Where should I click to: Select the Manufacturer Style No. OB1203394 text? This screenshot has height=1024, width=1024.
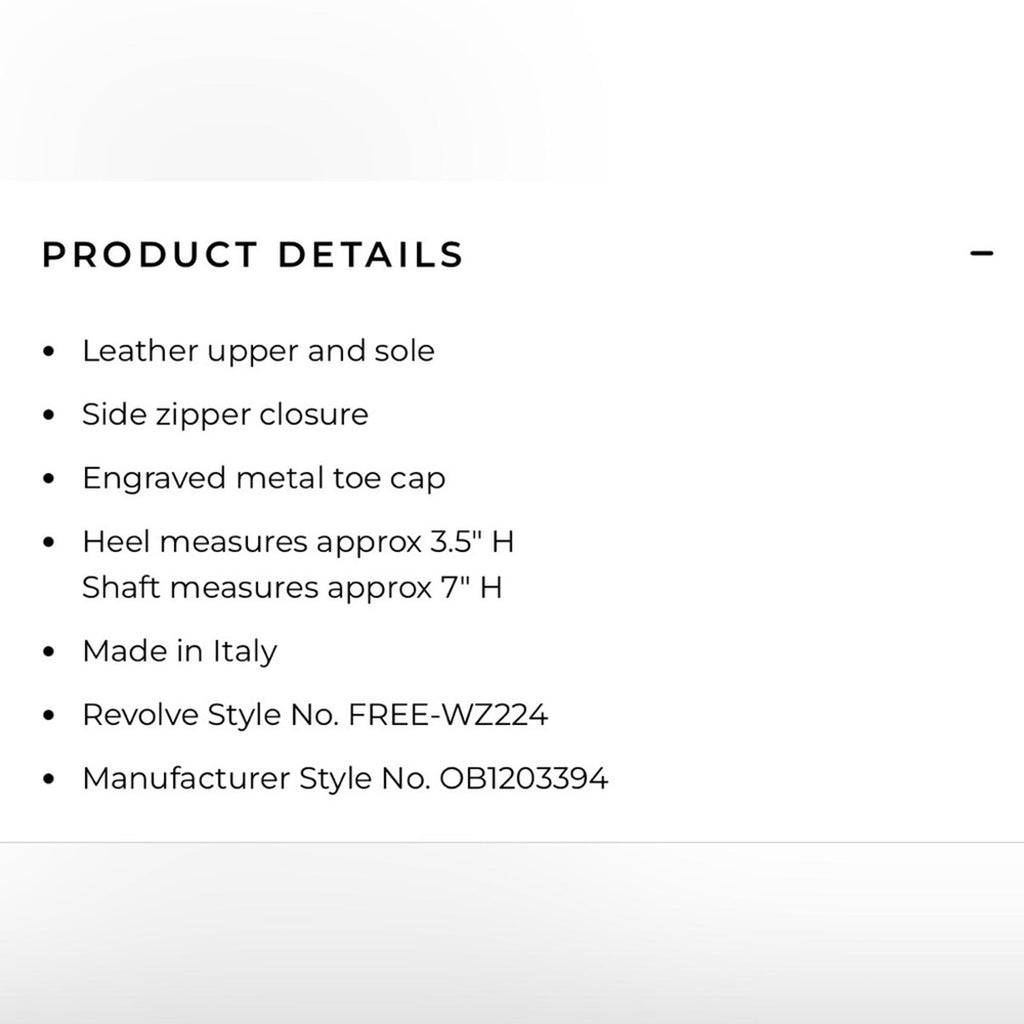[347, 778]
